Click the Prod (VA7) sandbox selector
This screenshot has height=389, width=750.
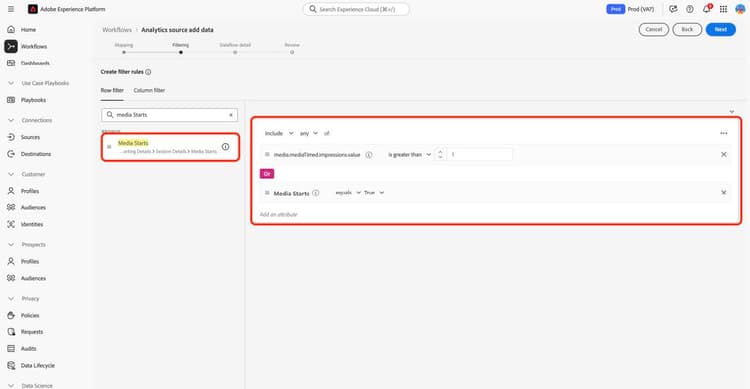pos(630,9)
